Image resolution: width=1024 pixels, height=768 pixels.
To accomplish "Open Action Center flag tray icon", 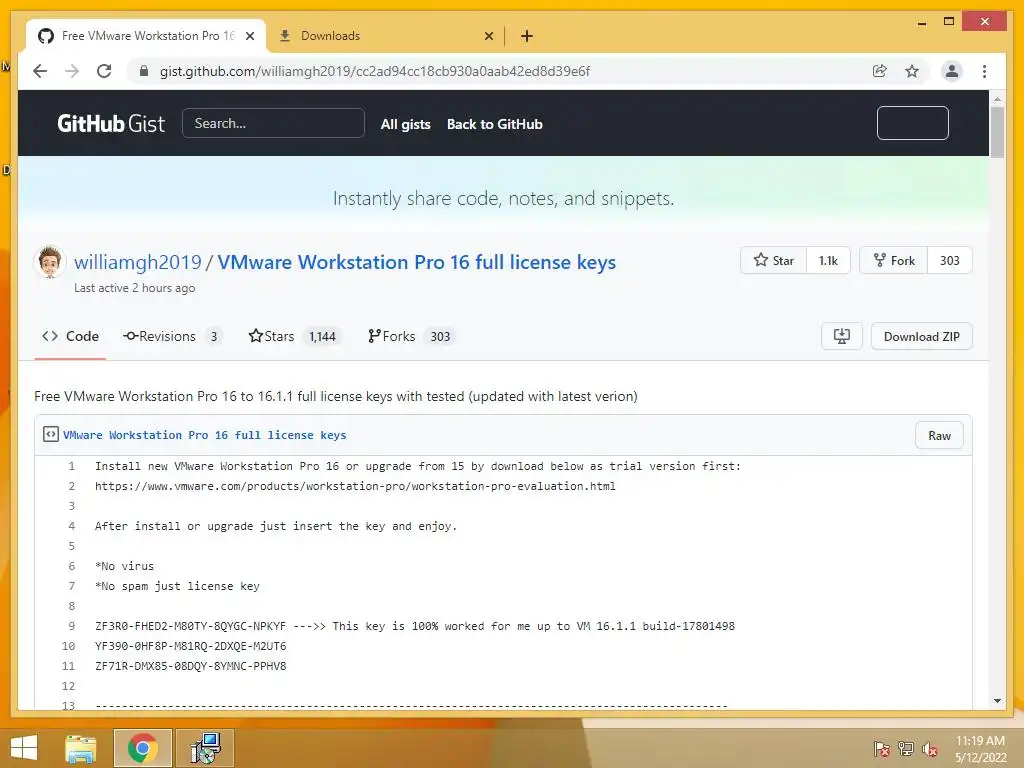I will (881, 748).
